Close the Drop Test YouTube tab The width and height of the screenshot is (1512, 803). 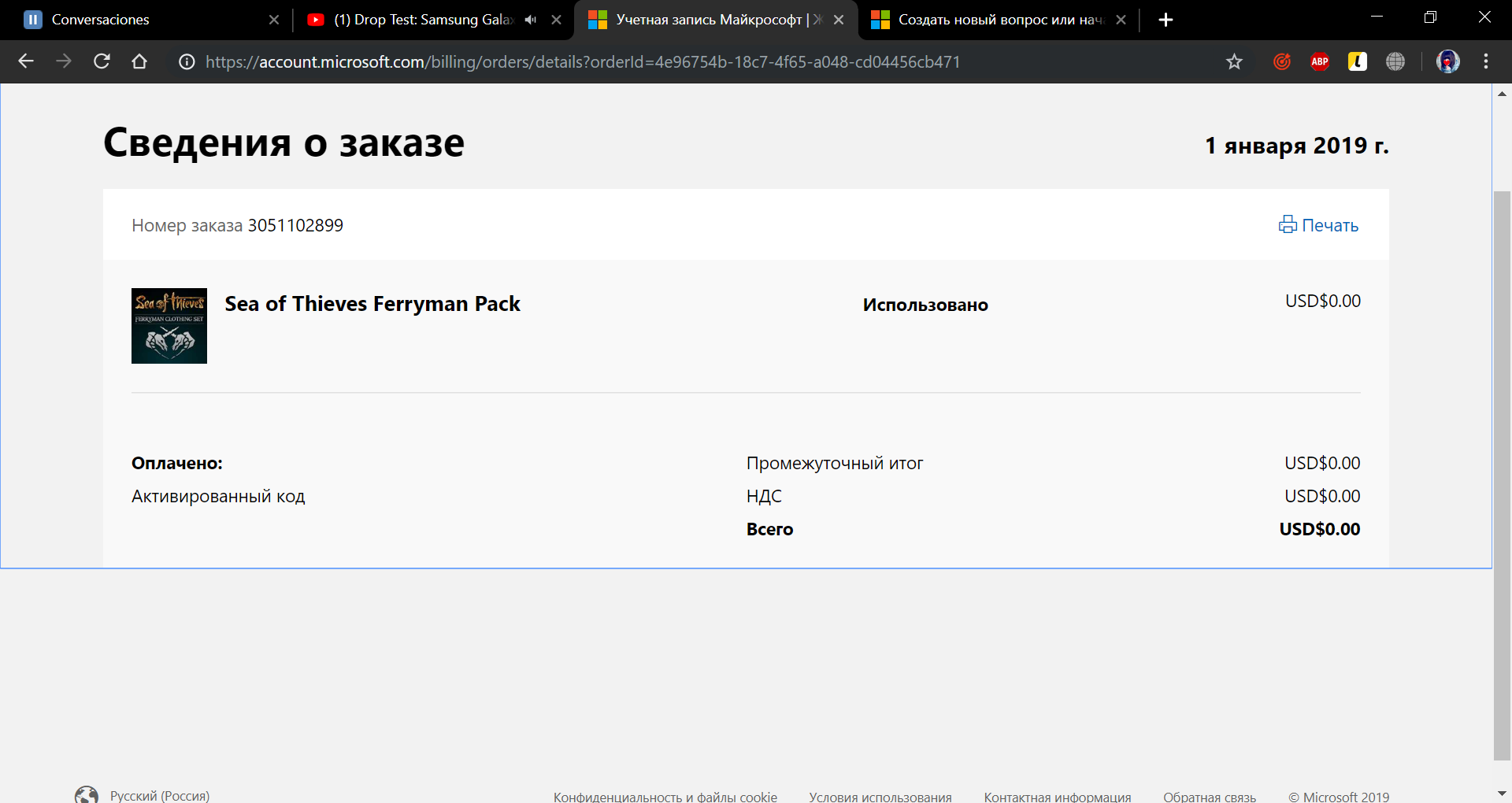click(557, 20)
